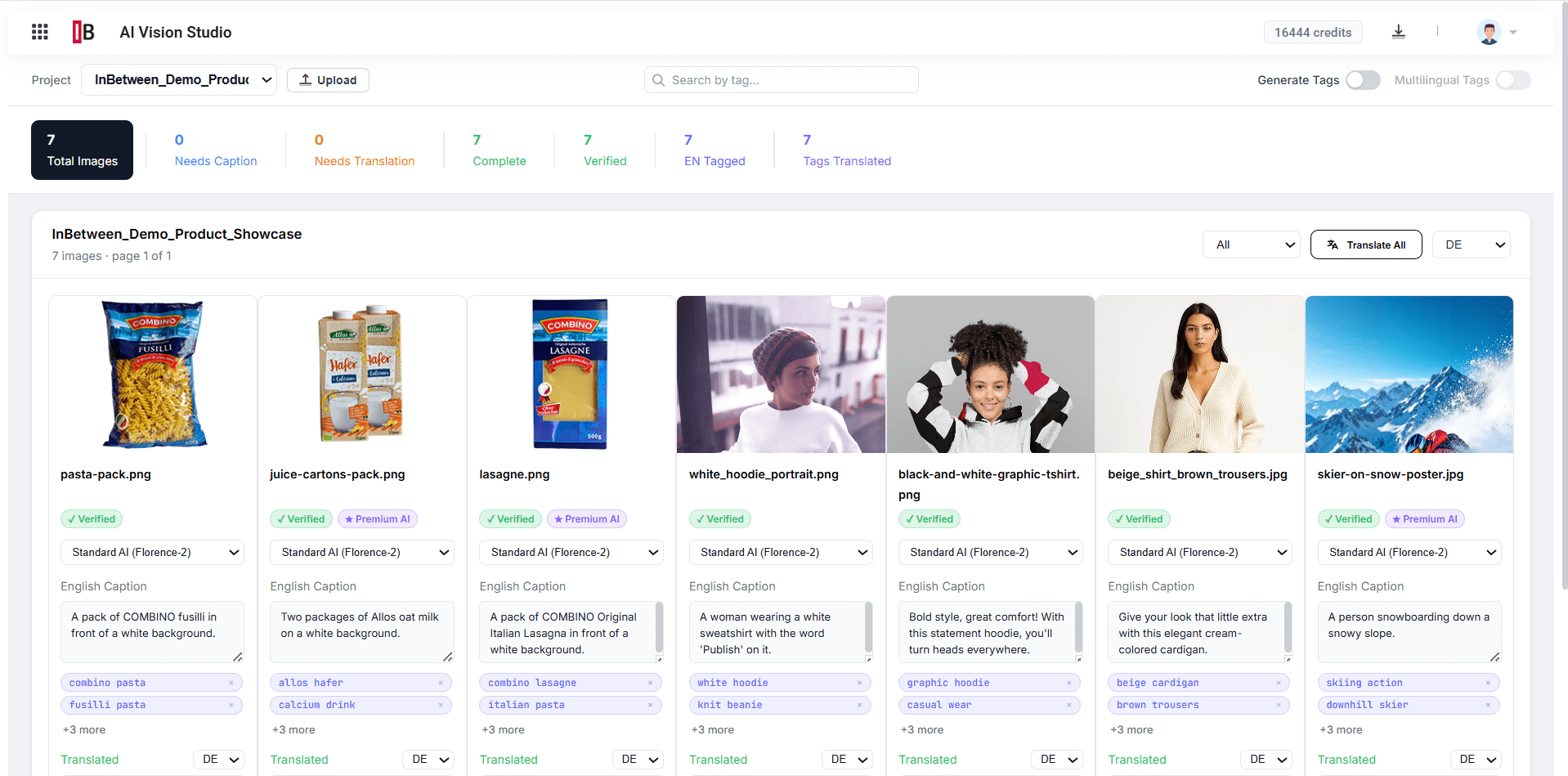This screenshot has height=776, width=1568.
Task: Open the Project dropdown InBetween_Demo_Product
Action: coord(179,80)
